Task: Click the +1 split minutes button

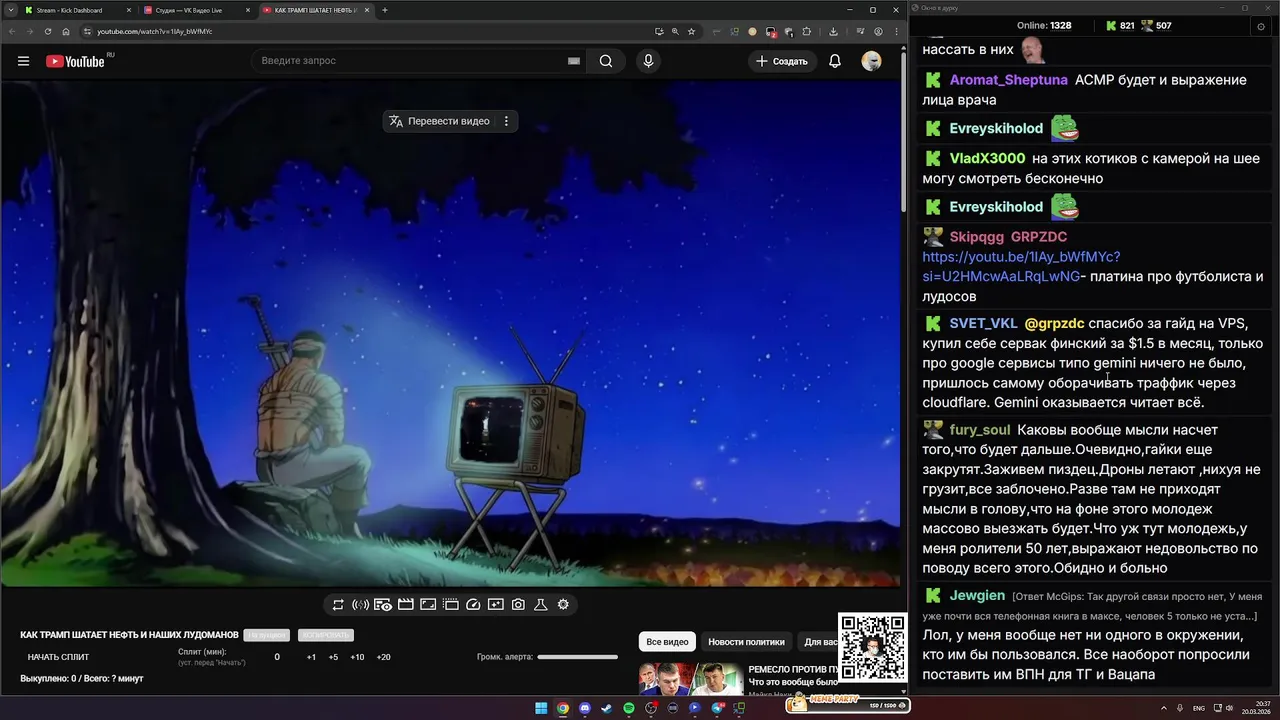Action: click(311, 657)
